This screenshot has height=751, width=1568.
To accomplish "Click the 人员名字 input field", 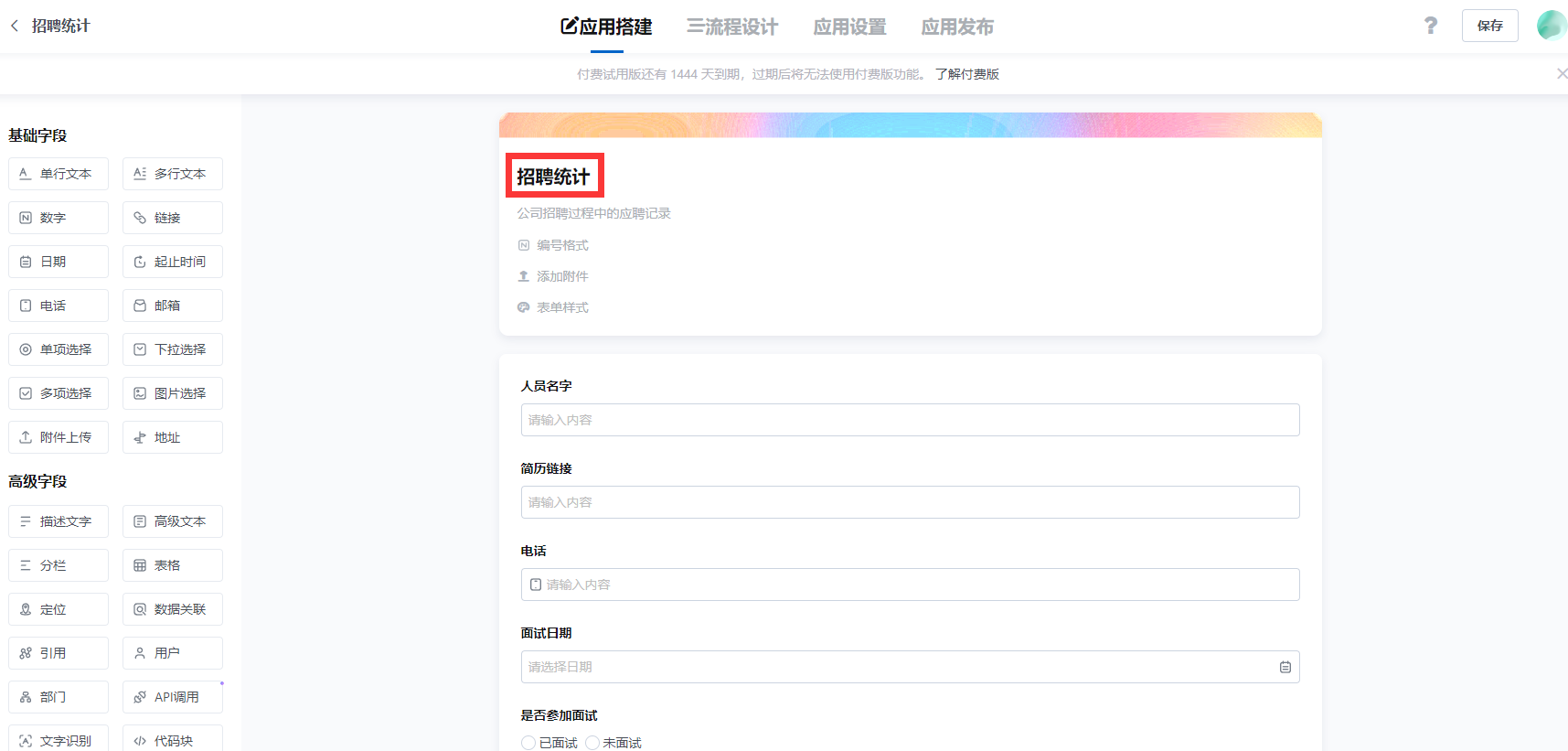I will [x=910, y=420].
